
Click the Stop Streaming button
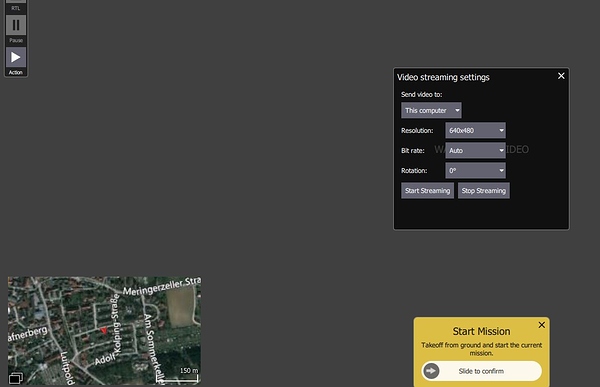(484, 191)
